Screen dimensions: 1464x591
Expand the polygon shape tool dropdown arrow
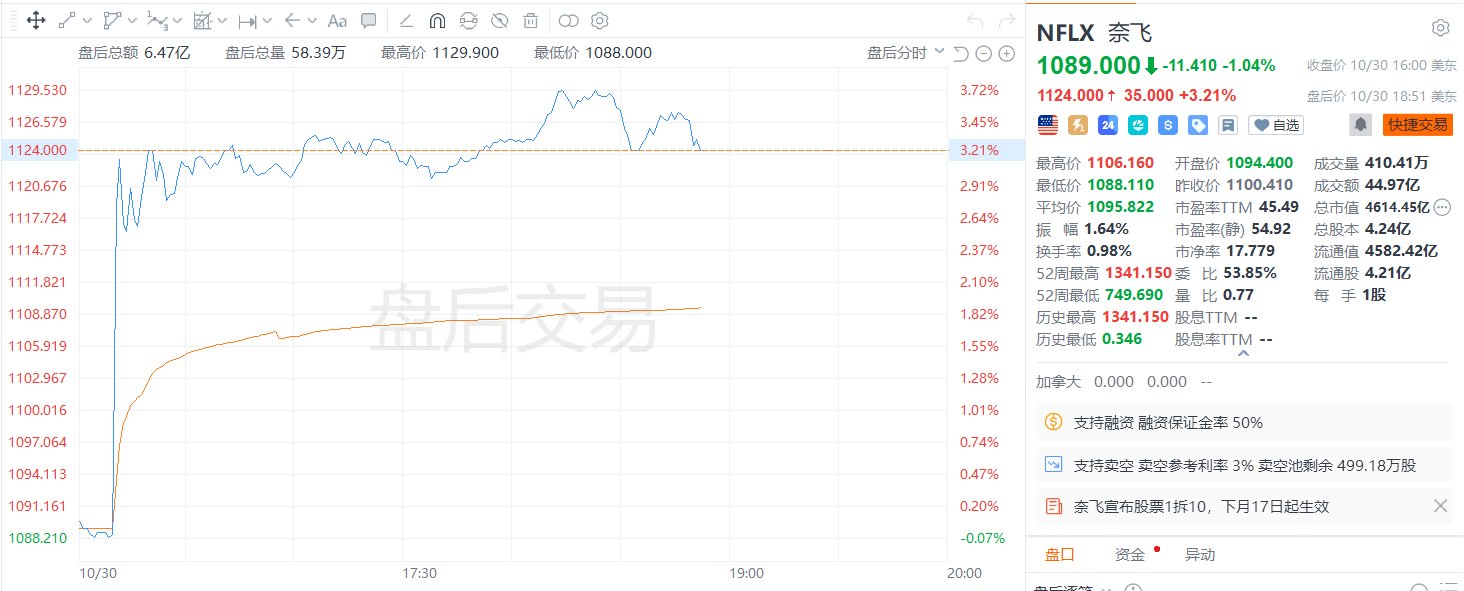pos(134,20)
